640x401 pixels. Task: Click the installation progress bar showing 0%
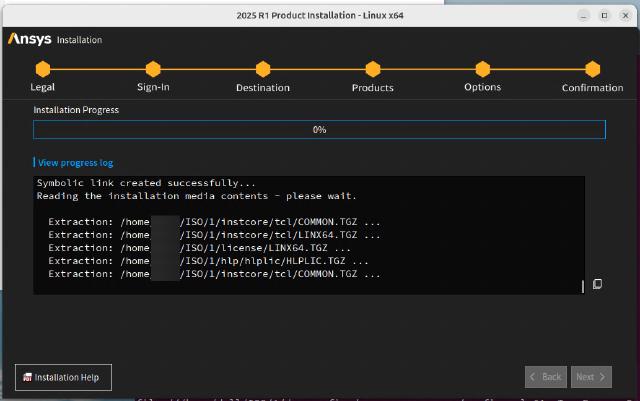[319, 129]
